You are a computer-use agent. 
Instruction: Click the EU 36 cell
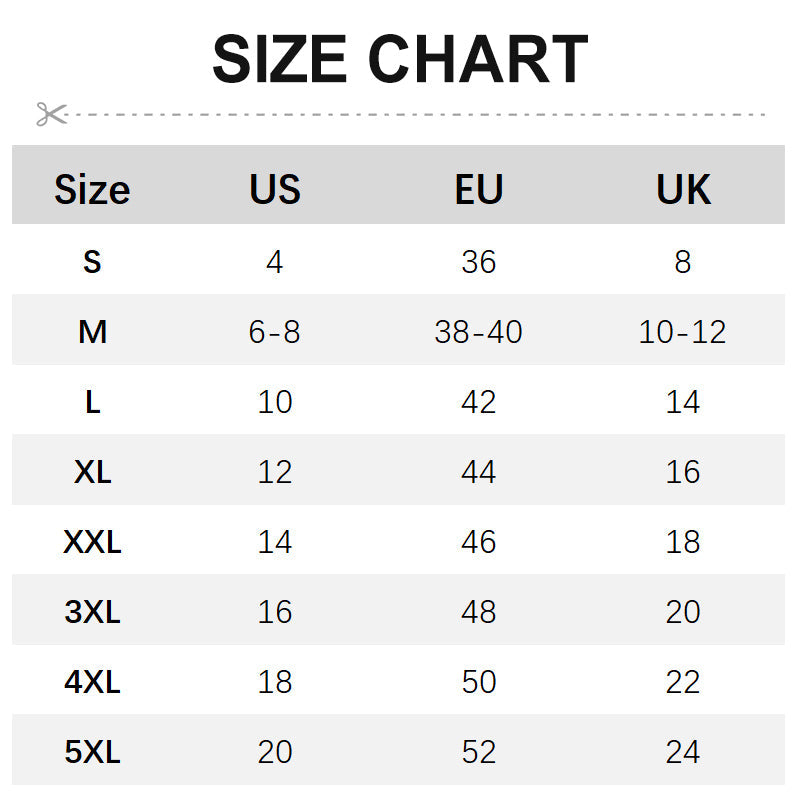tap(479, 262)
